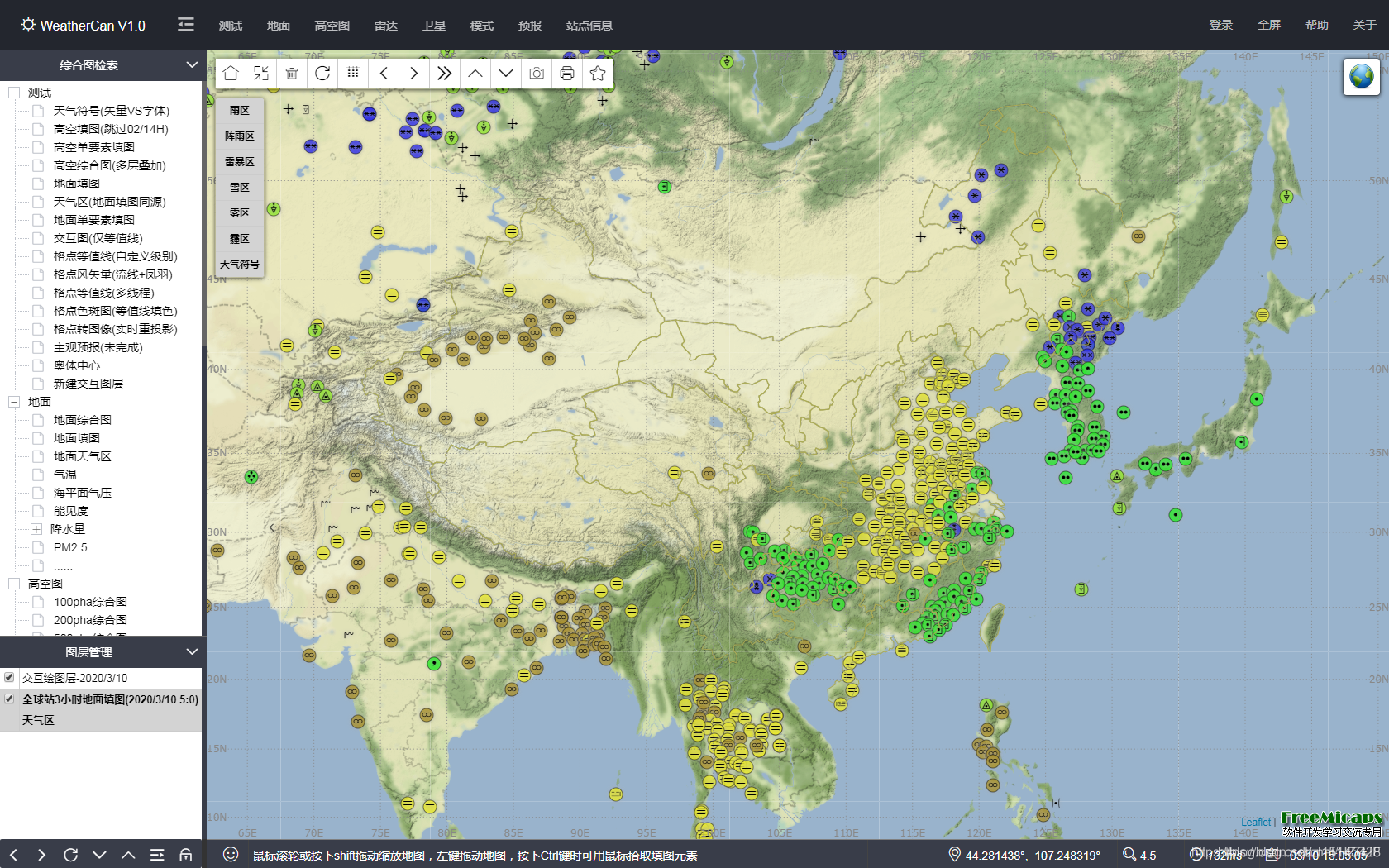Screen dimensions: 1389x868
Task: Expand the 降水量 tree node
Action: coord(36,529)
